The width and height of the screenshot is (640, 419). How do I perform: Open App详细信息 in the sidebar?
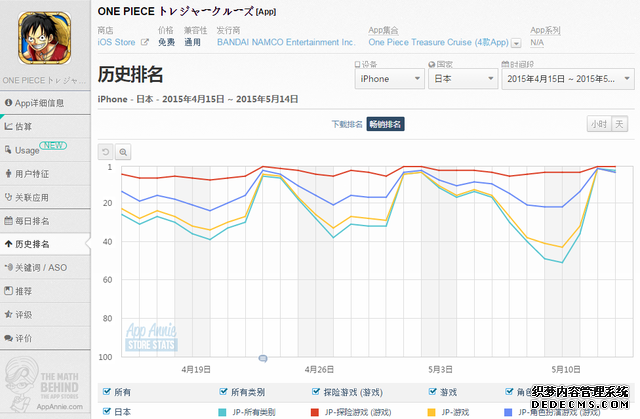[45, 103]
